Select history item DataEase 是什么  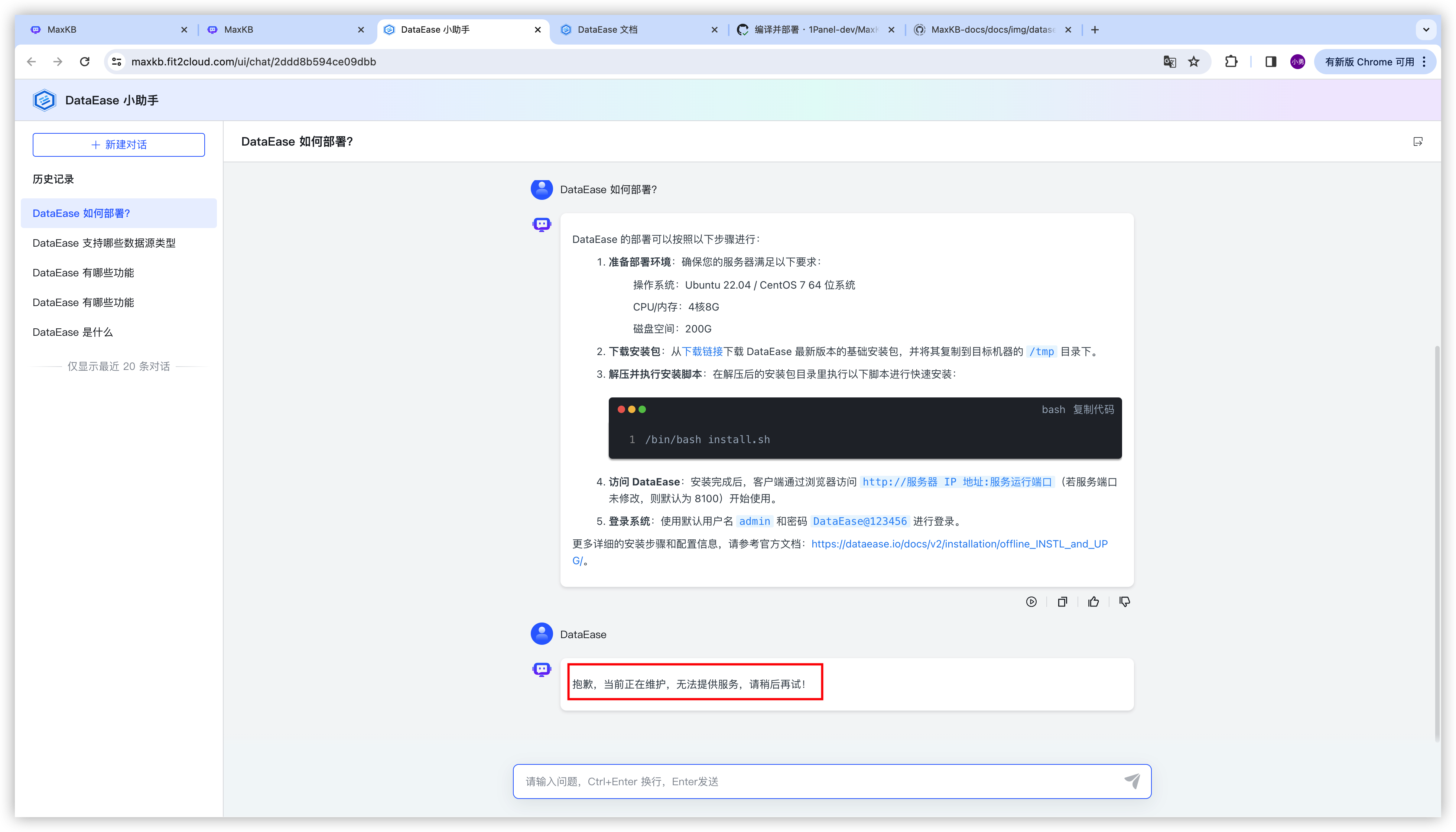[72, 332]
